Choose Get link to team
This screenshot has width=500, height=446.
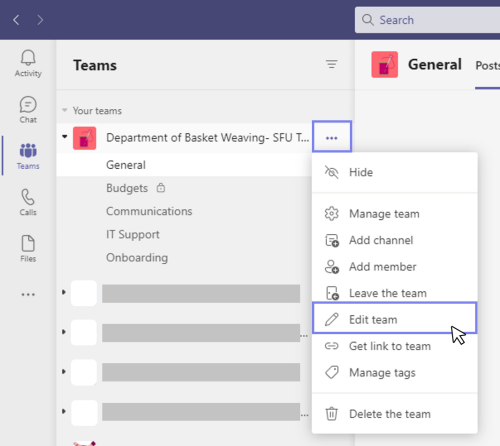coord(395,346)
